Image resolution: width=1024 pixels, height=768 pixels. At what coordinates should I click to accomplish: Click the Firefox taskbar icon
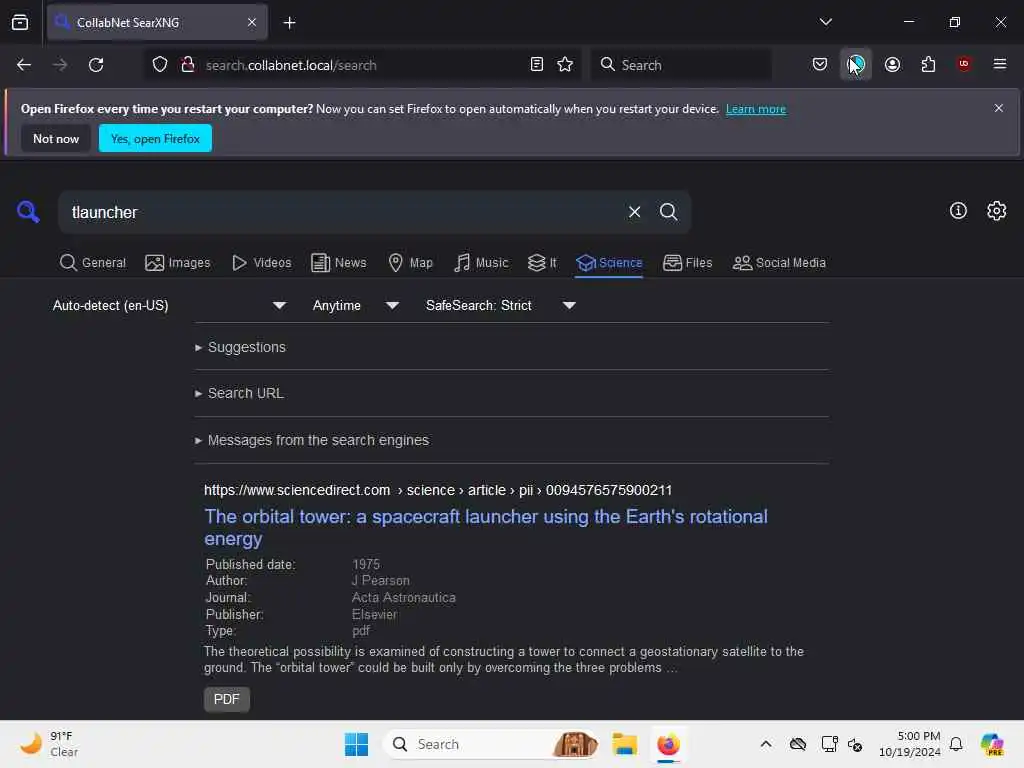(x=668, y=744)
